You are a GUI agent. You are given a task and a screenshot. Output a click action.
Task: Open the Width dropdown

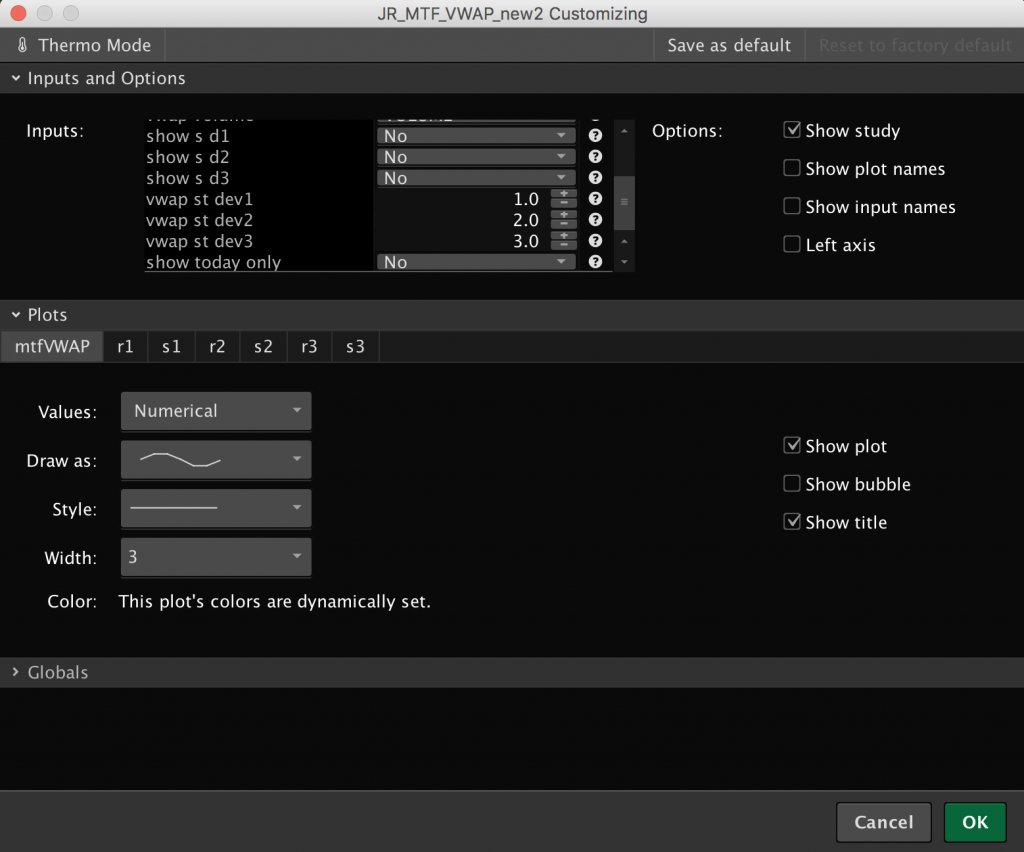215,557
